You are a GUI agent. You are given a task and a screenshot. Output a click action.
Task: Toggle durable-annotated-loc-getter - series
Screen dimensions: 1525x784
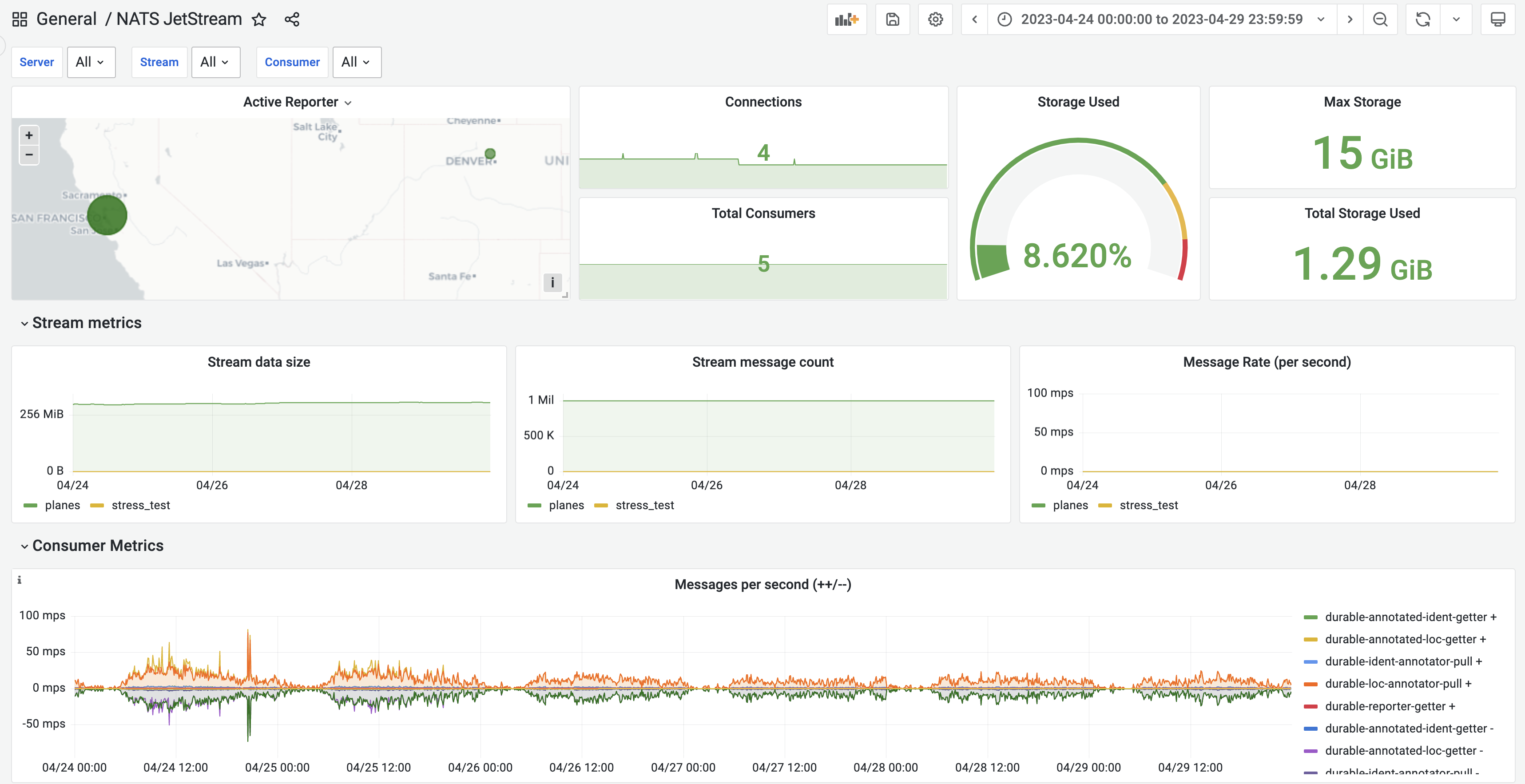(1404, 751)
